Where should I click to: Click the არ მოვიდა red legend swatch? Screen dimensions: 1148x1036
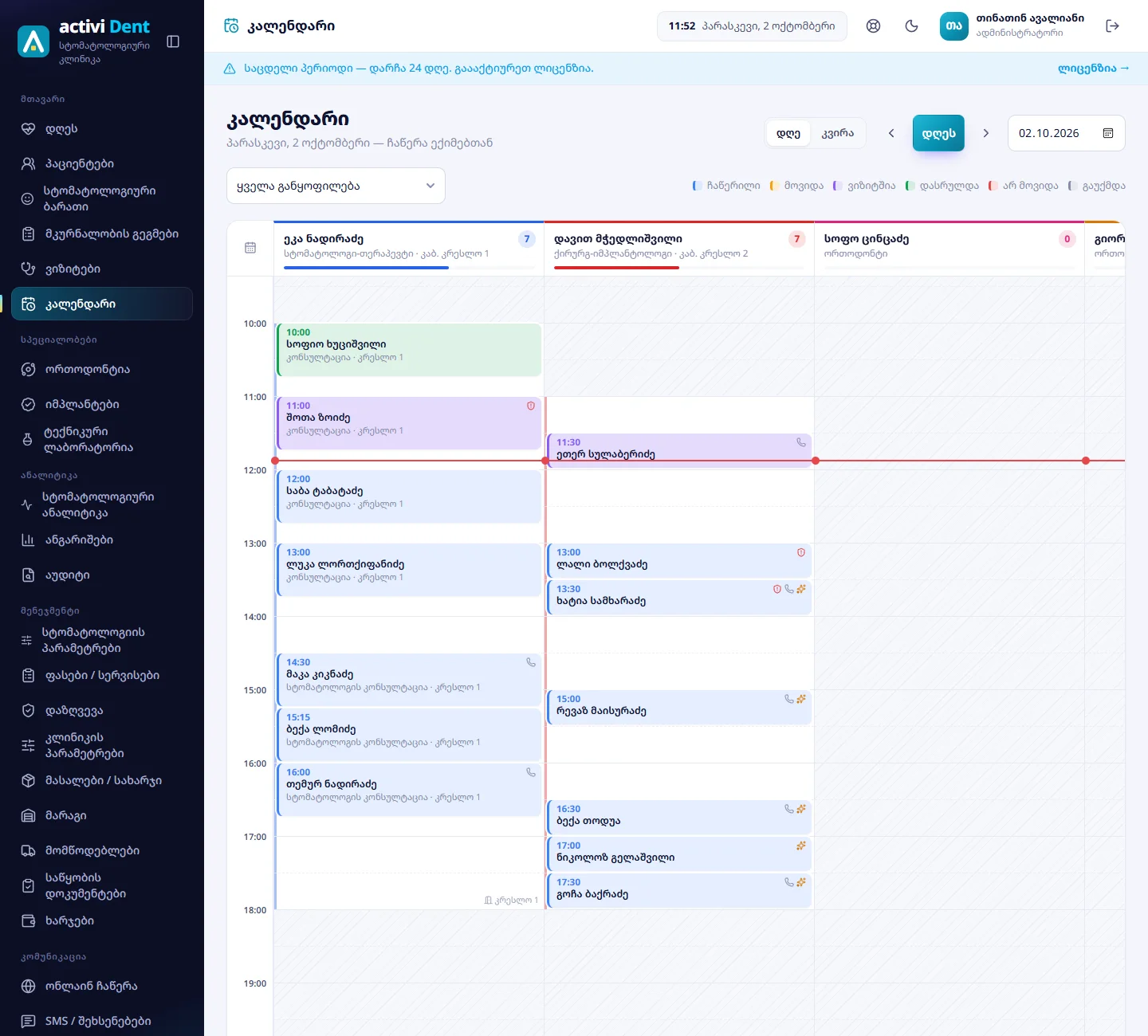click(x=992, y=186)
